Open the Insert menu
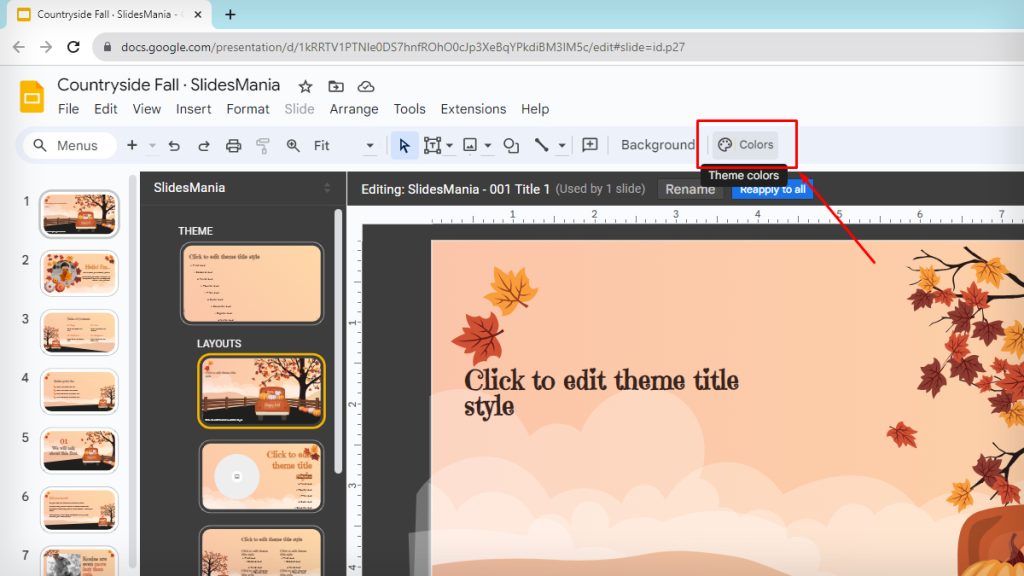This screenshot has height=576, width=1024. (x=193, y=109)
